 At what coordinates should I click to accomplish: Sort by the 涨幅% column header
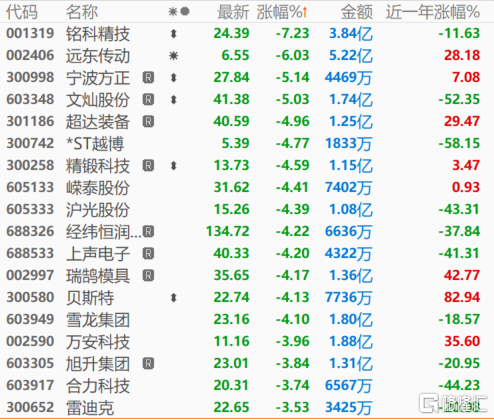pyautogui.click(x=282, y=12)
